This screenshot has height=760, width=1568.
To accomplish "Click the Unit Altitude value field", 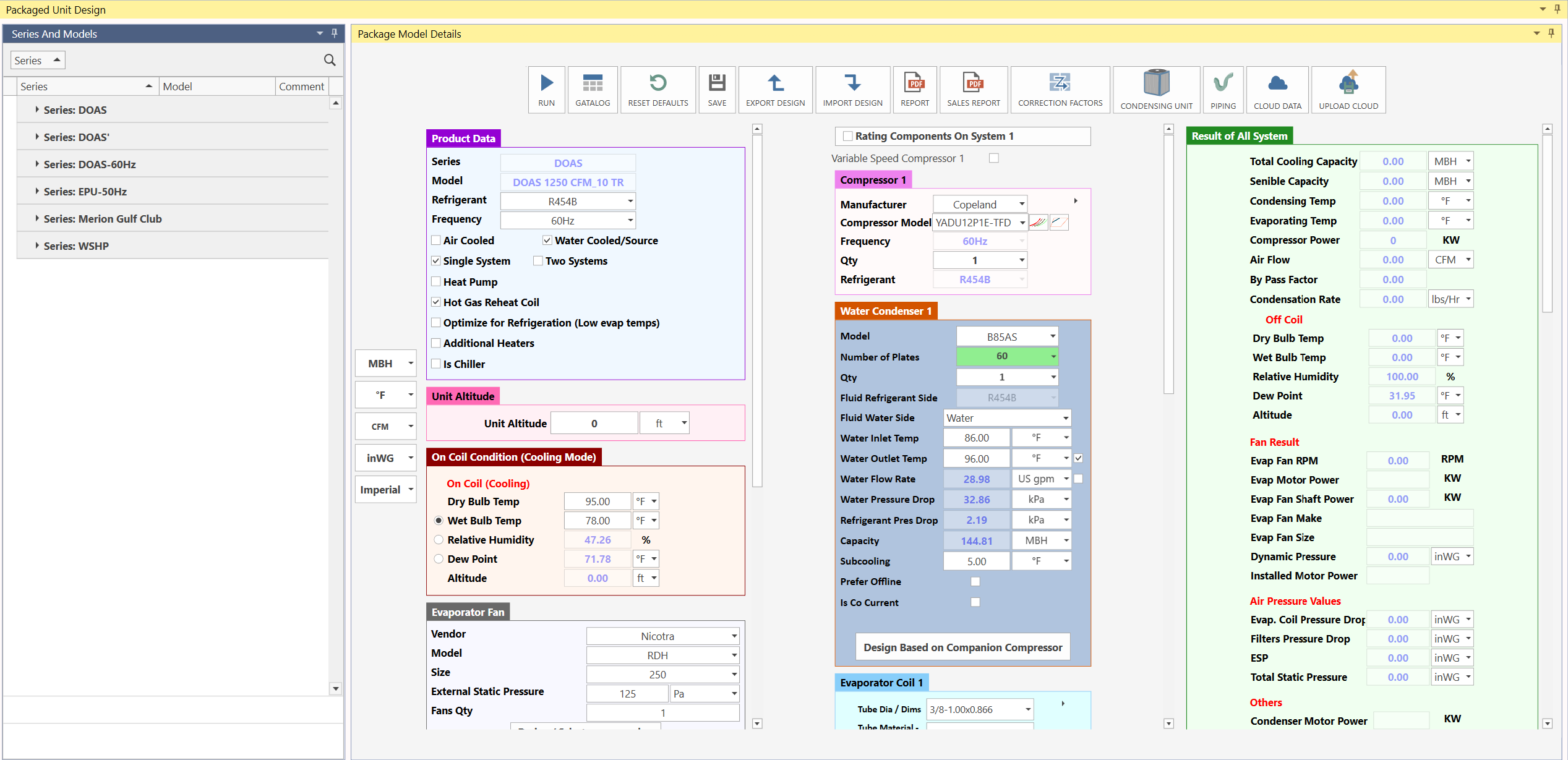I will click(594, 424).
